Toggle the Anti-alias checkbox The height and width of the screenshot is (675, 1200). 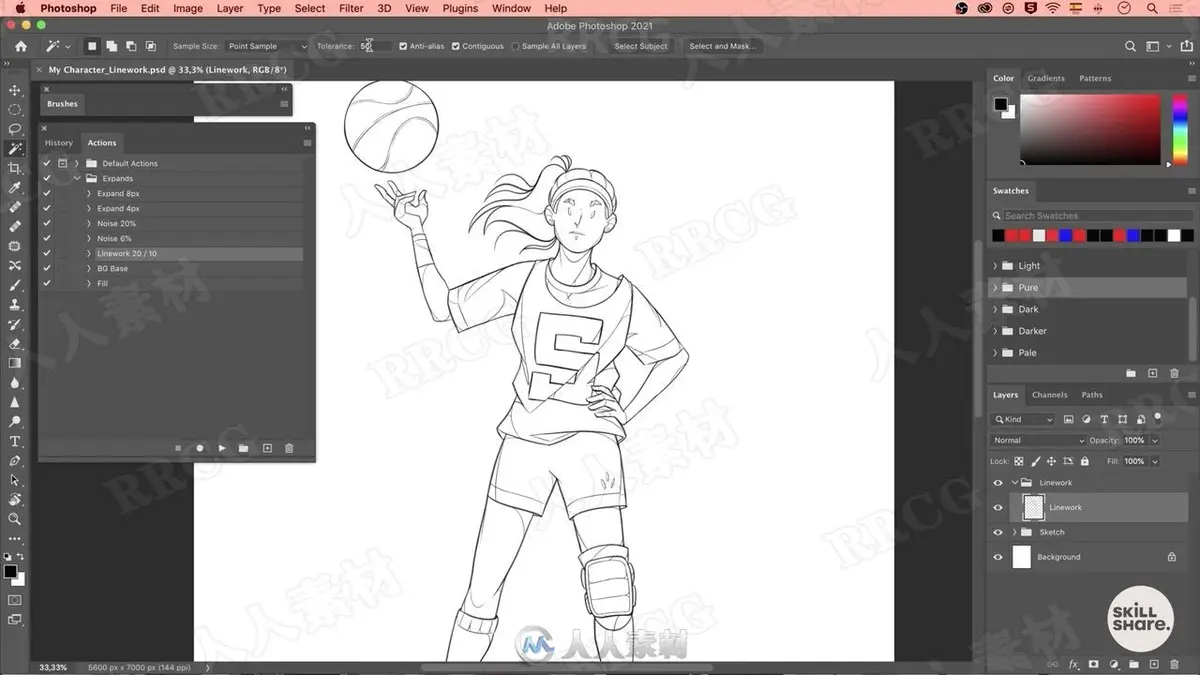[403, 46]
